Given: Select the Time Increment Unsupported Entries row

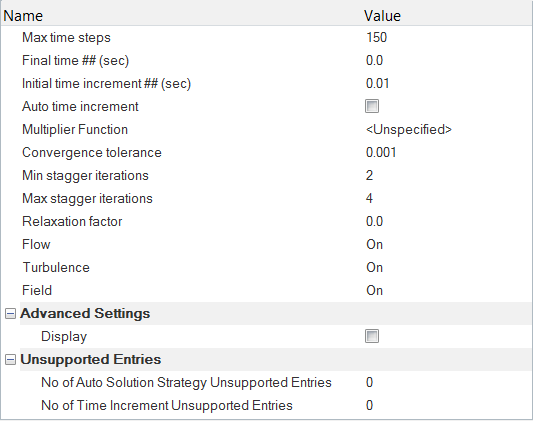Looking at the screenshot, I should point(266,405).
